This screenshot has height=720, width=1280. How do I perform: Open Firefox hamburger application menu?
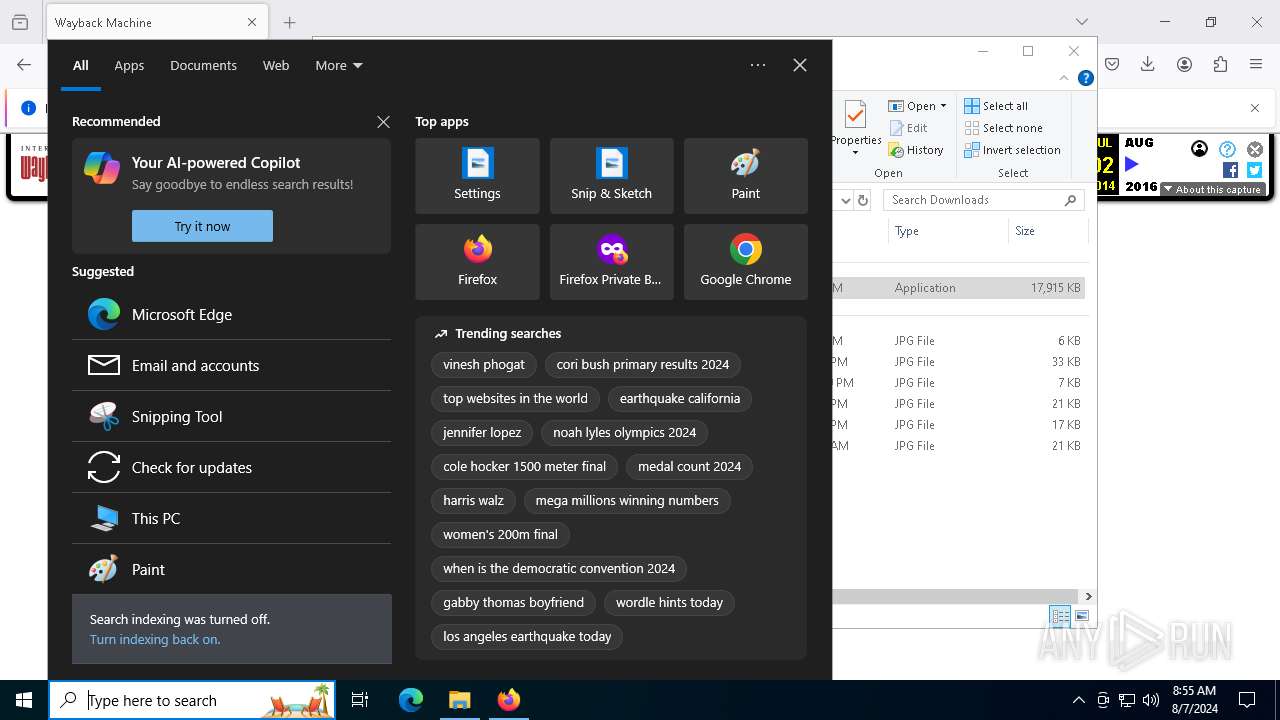pyautogui.click(x=1256, y=64)
